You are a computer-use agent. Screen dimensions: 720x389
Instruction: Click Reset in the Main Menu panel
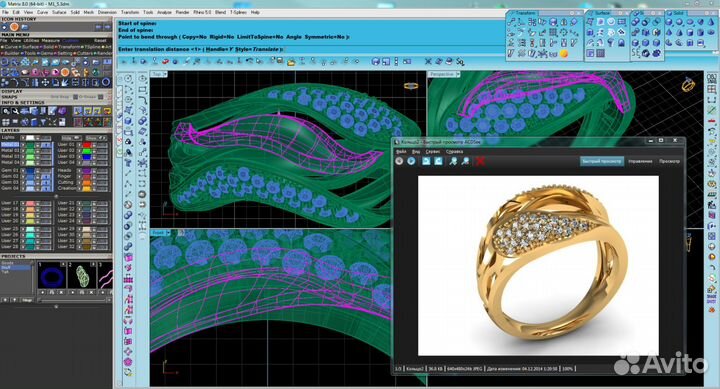(100, 41)
